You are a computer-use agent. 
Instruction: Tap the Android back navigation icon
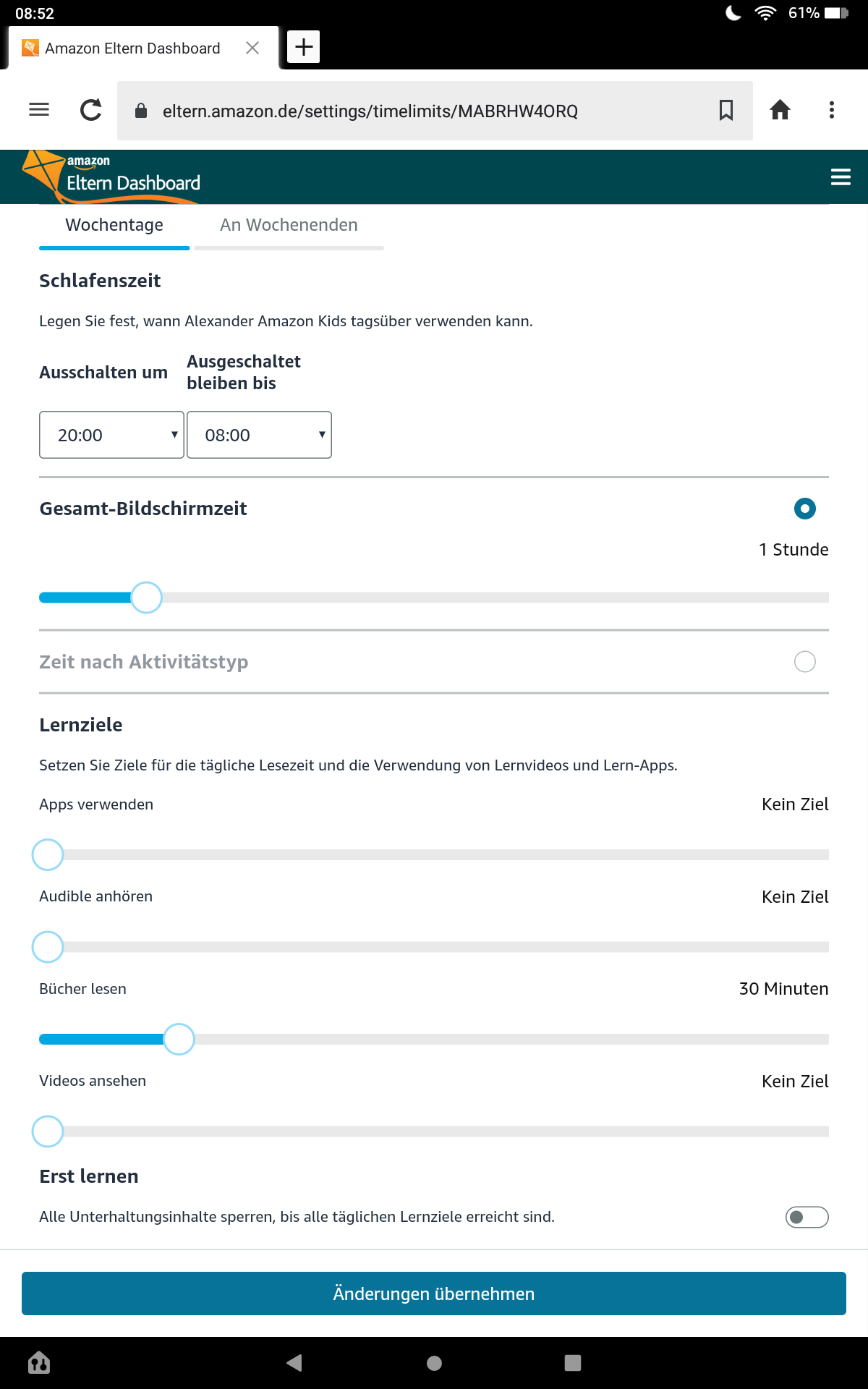(x=294, y=1363)
